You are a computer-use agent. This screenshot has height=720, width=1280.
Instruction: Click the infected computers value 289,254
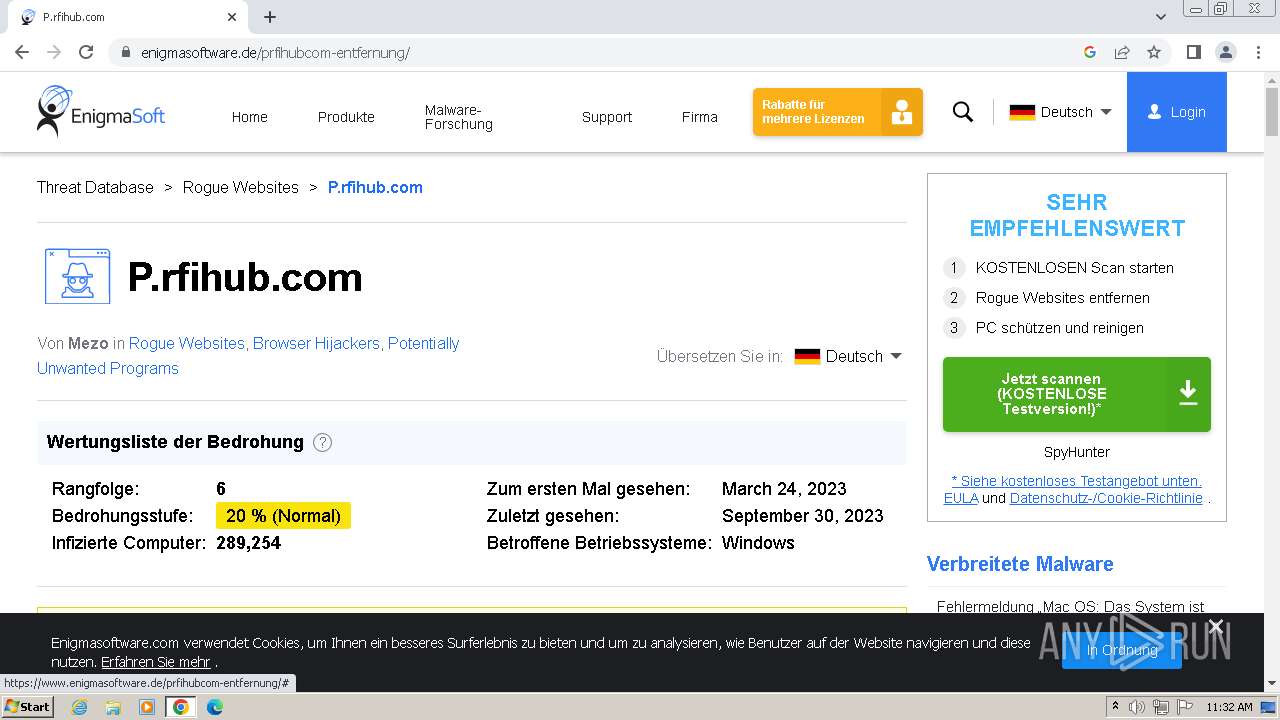coord(248,543)
